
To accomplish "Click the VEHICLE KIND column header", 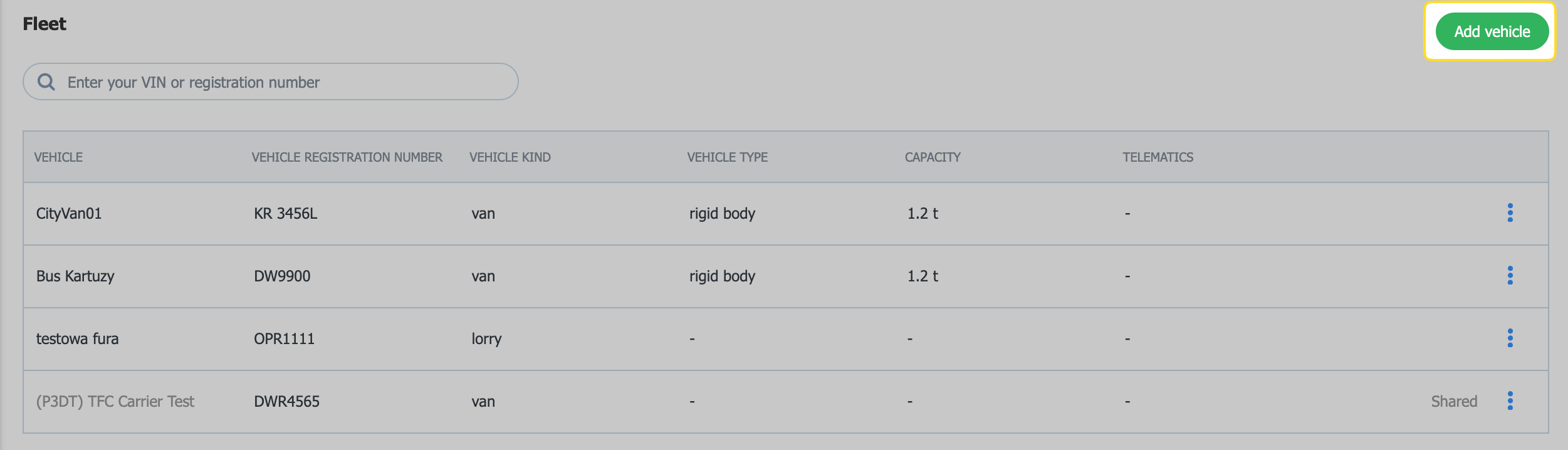I will (x=510, y=157).
